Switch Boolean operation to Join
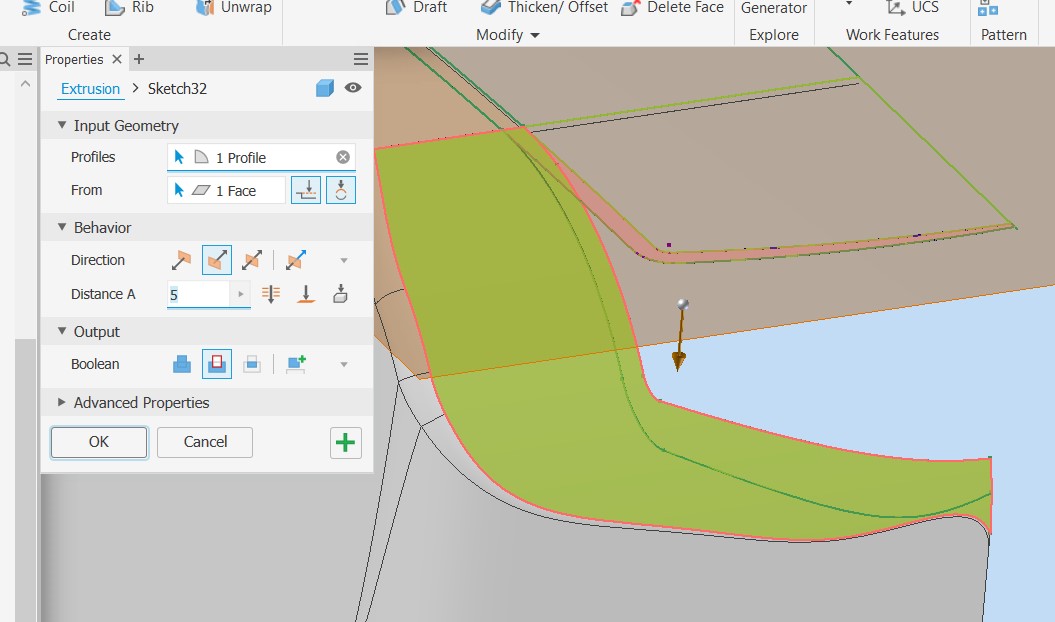 (181, 363)
